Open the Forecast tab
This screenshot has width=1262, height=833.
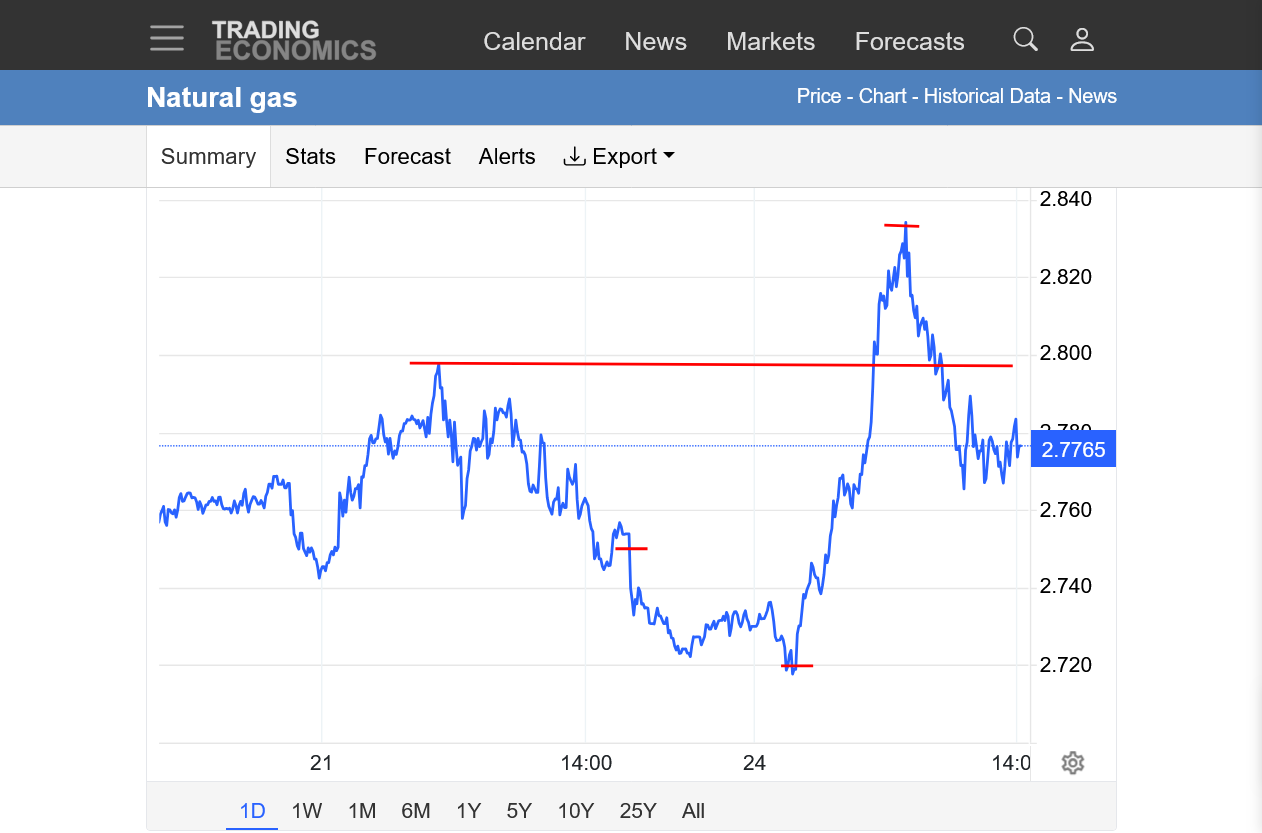coord(407,156)
